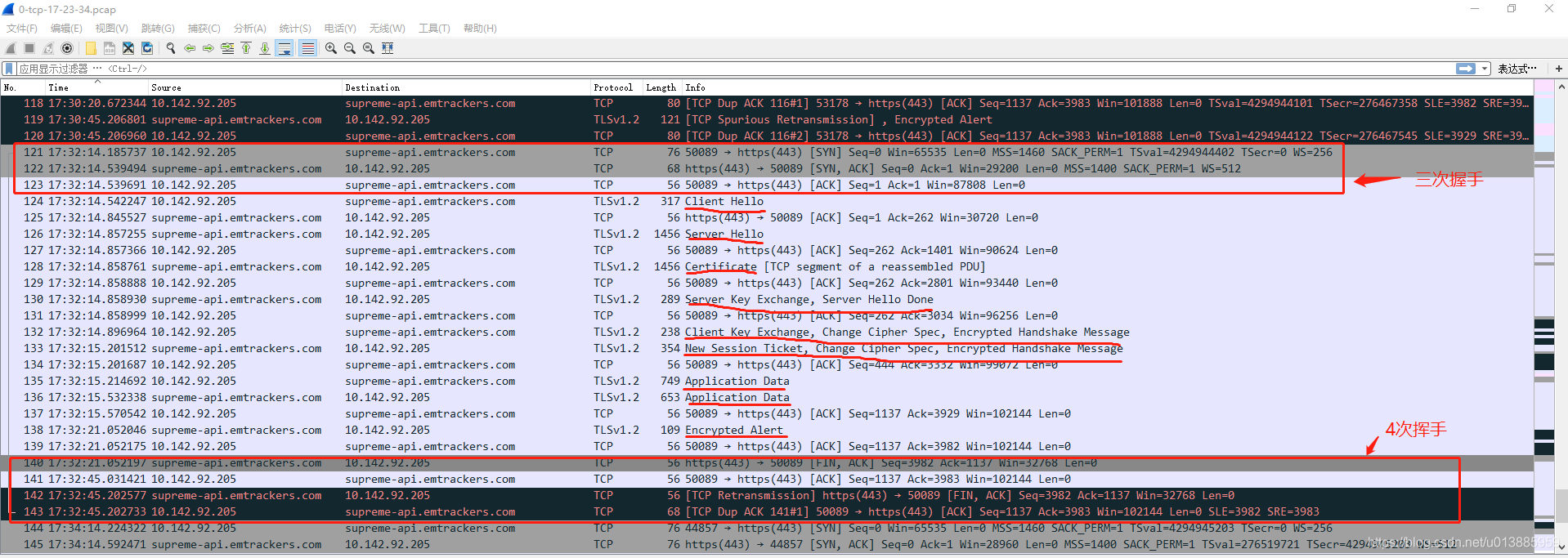Select packet 133 New Session Ticket row
Viewport: 1568px width, 558px height.
pyautogui.click(x=767, y=348)
